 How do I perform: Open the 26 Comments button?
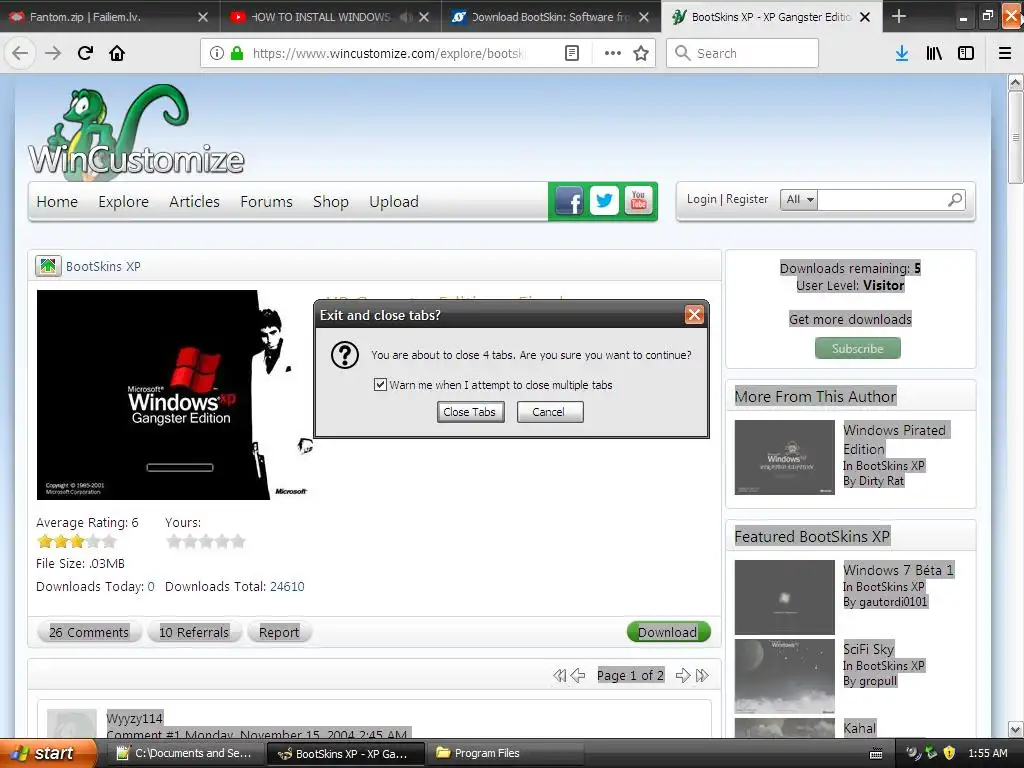pyautogui.click(x=89, y=632)
